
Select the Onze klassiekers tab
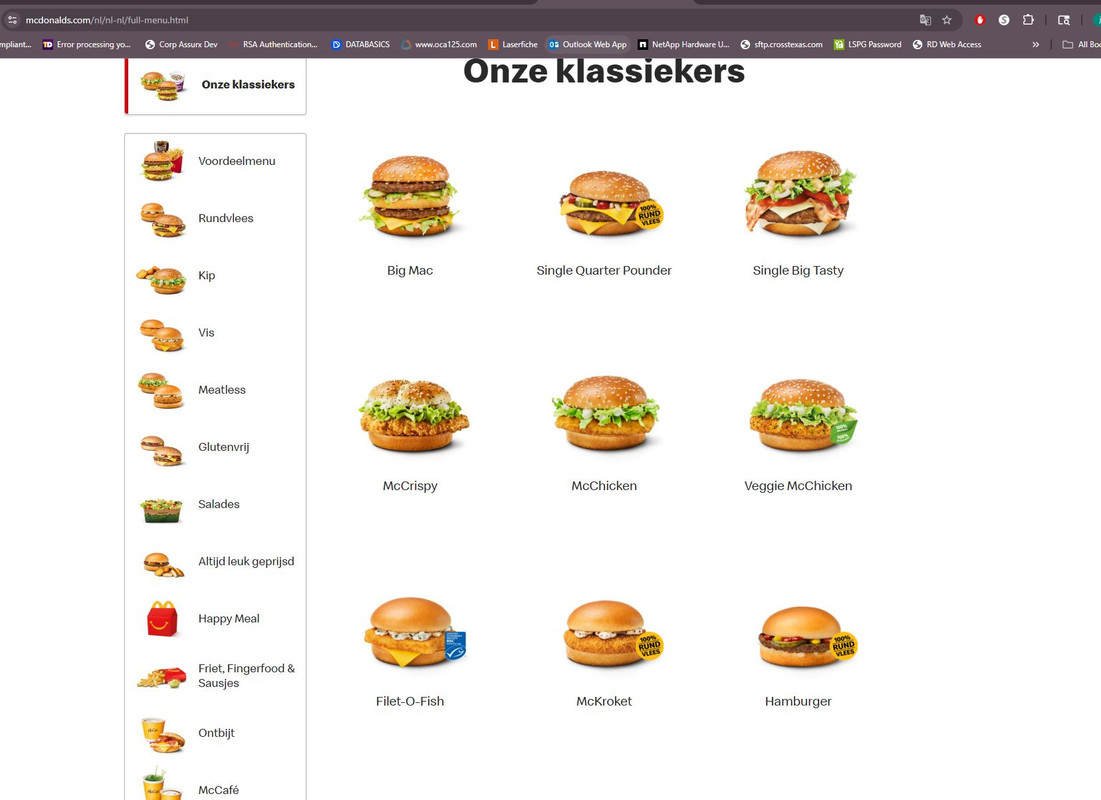216,85
